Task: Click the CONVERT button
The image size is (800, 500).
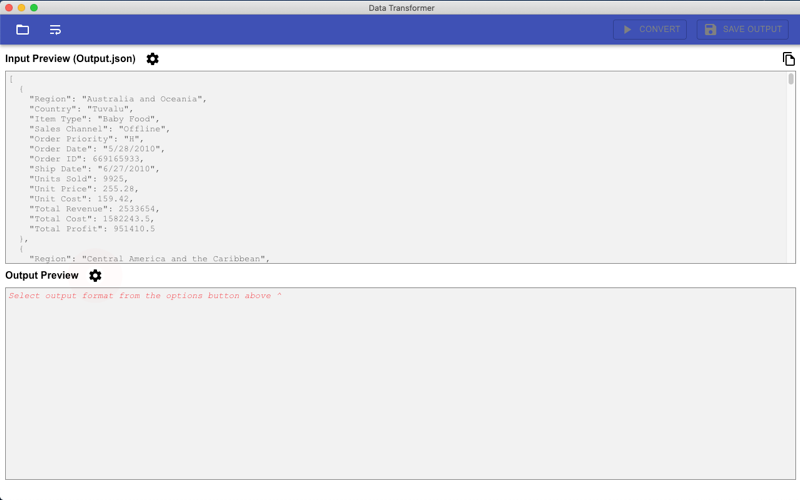Action: pos(650,30)
